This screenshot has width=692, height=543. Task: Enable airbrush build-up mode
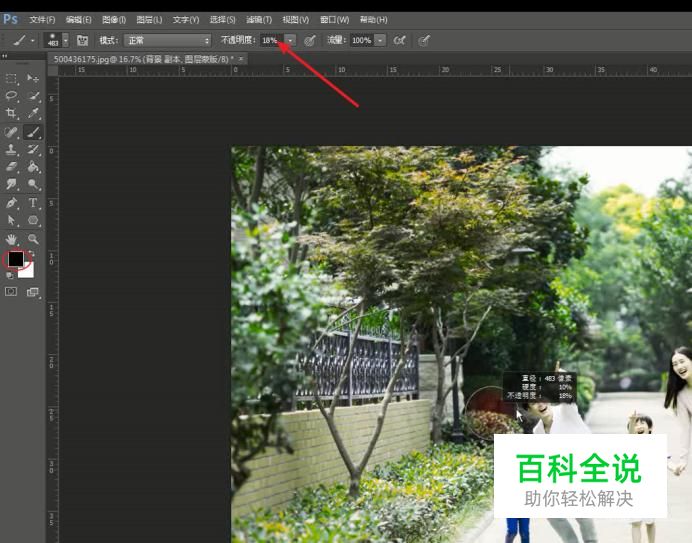click(x=399, y=41)
